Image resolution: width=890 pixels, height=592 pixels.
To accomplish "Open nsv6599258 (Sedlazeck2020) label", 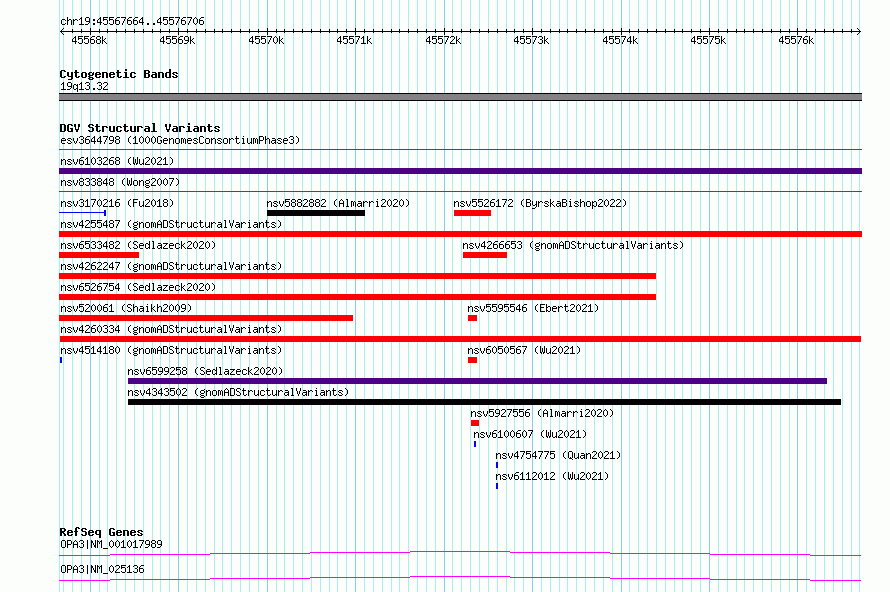I will pyautogui.click(x=205, y=371).
